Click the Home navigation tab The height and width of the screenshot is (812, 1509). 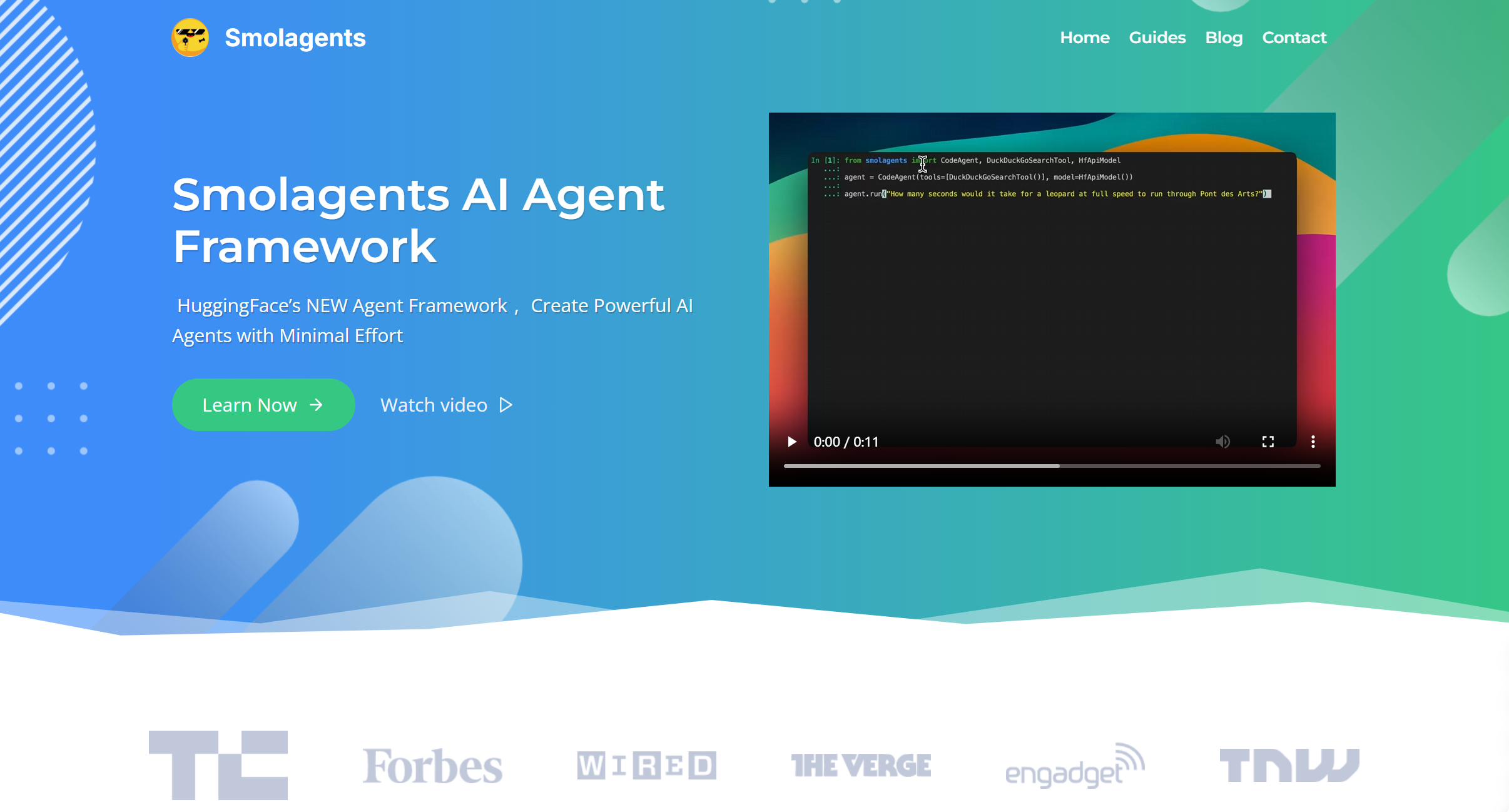[x=1086, y=38]
